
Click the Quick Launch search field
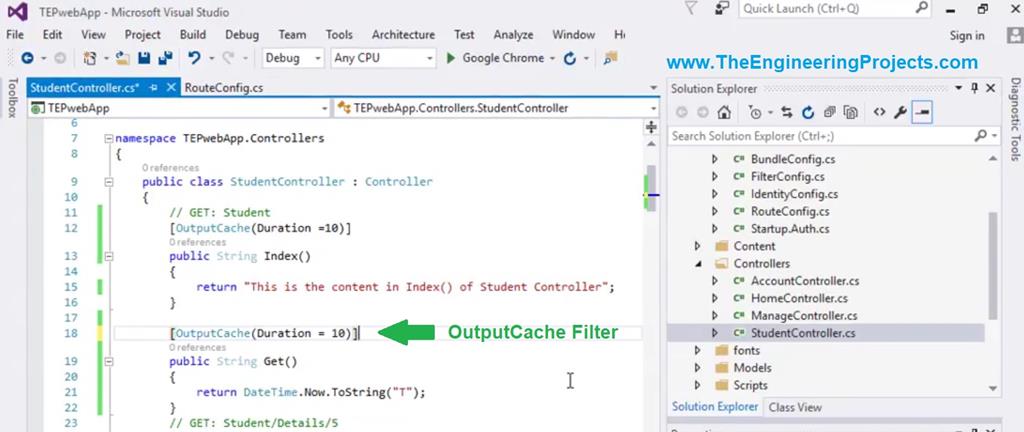pos(830,9)
